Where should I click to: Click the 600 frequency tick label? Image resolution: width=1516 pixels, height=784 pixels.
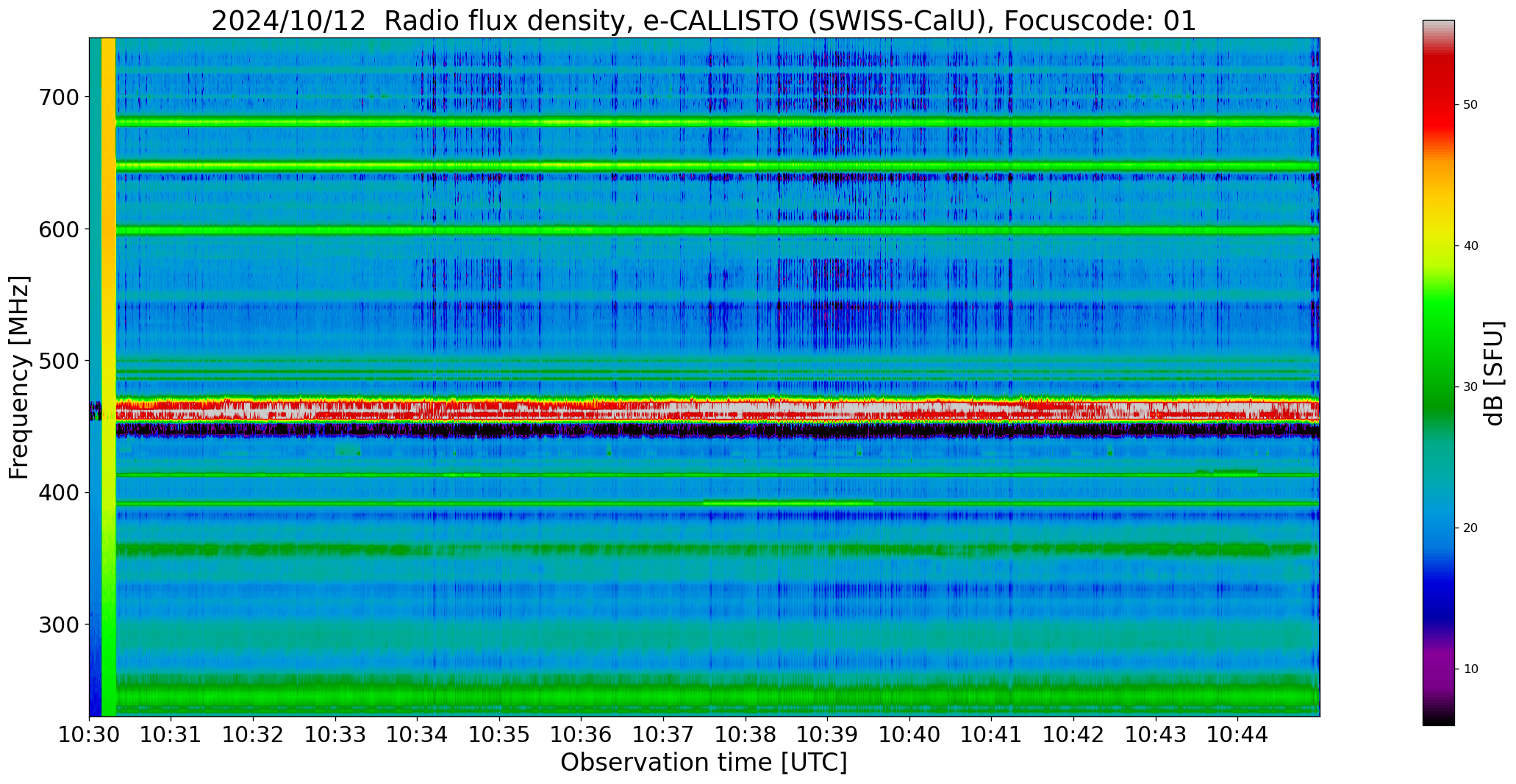point(59,229)
